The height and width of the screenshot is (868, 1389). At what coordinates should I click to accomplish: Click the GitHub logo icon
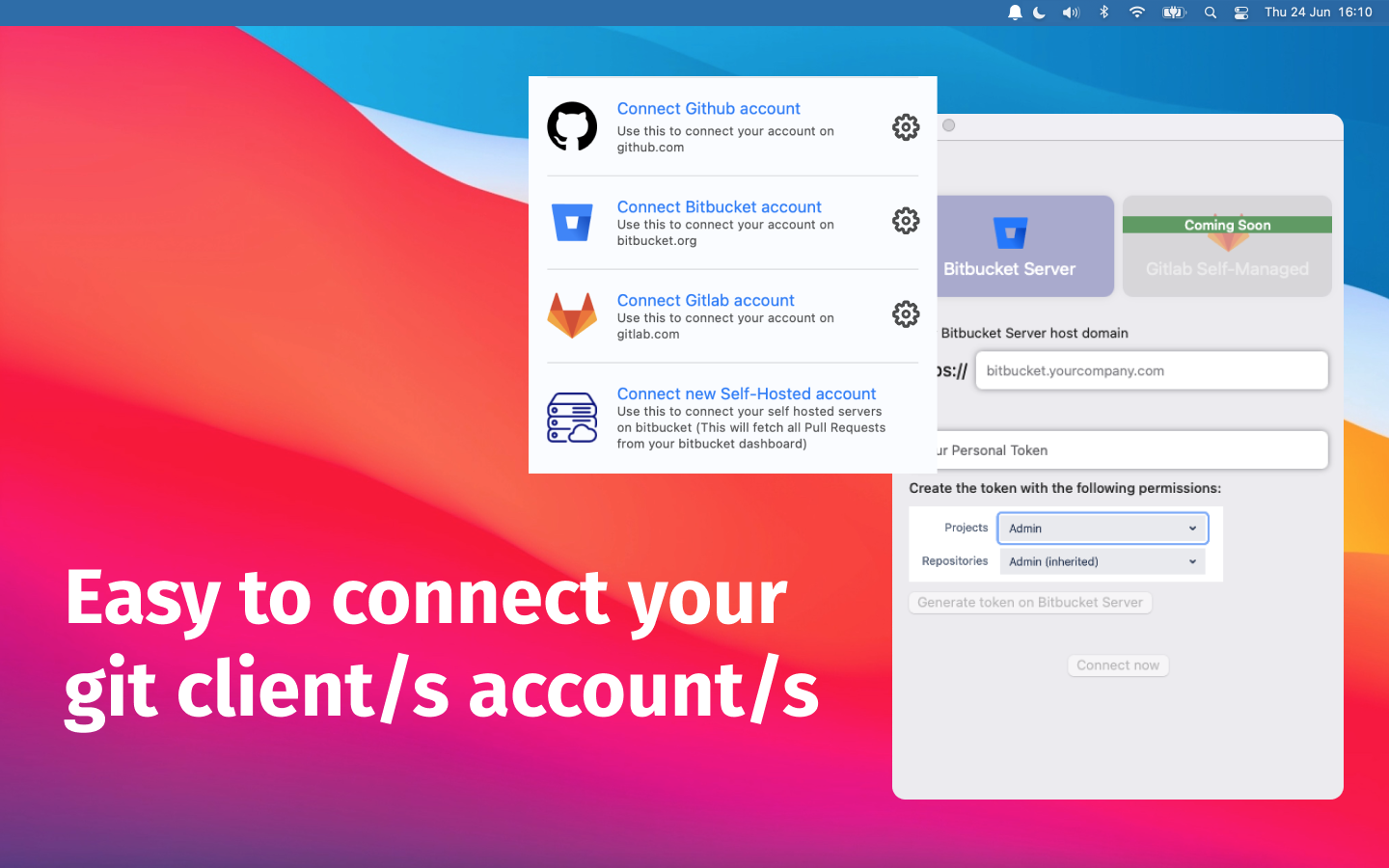pyautogui.click(x=572, y=126)
